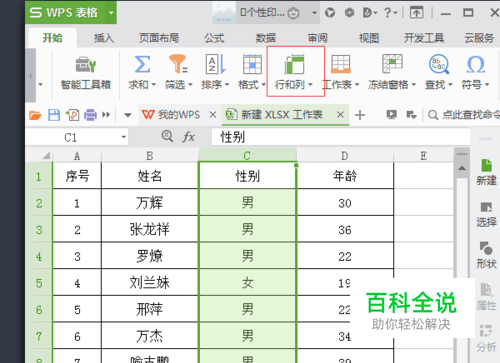
Task: Click the Find (查找) magnifier icon
Action: pyautogui.click(x=439, y=64)
